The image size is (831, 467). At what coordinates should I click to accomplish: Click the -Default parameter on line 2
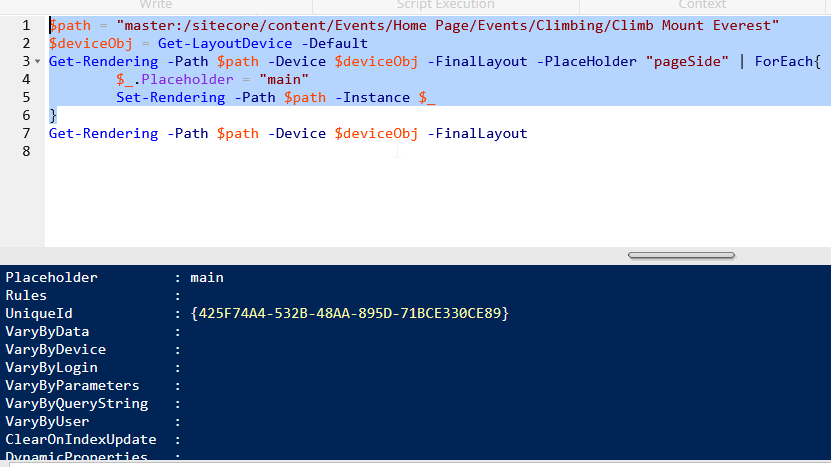(334, 43)
